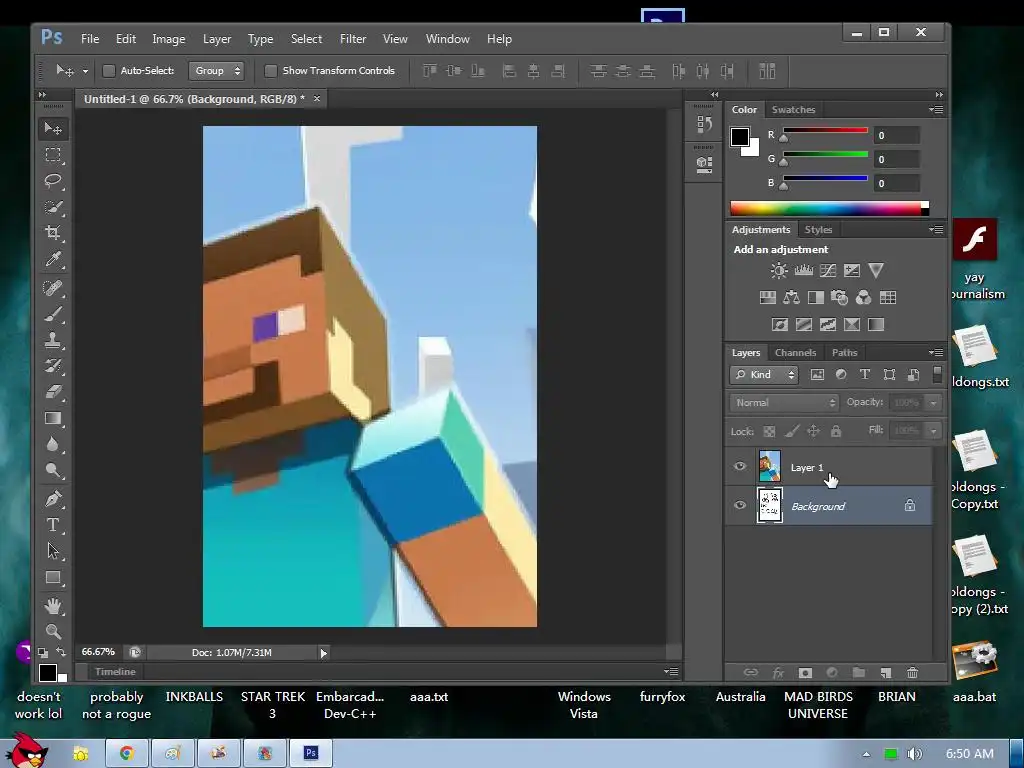This screenshot has height=768, width=1024.
Task: Select the Gradient tool
Action: [x=53, y=419]
